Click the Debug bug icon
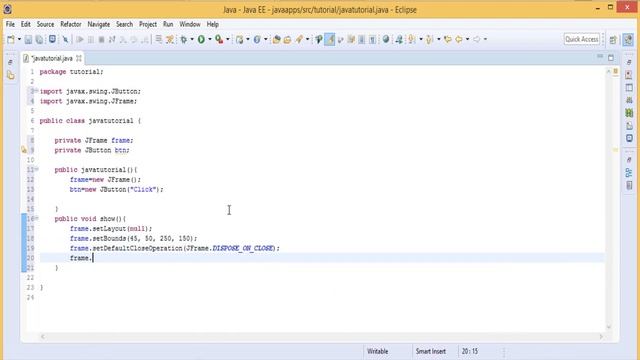Image resolution: width=640 pixels, height=360 pixels. click(184, 39)
